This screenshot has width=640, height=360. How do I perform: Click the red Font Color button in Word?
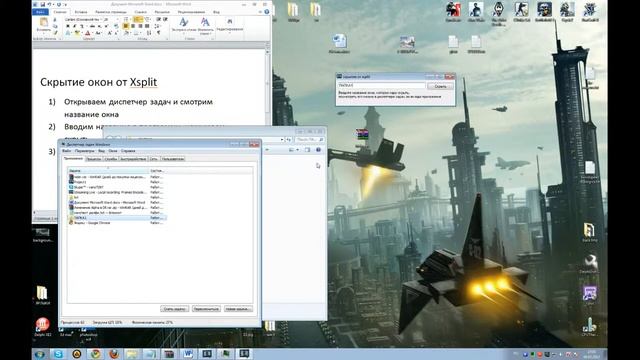(87, 33)
